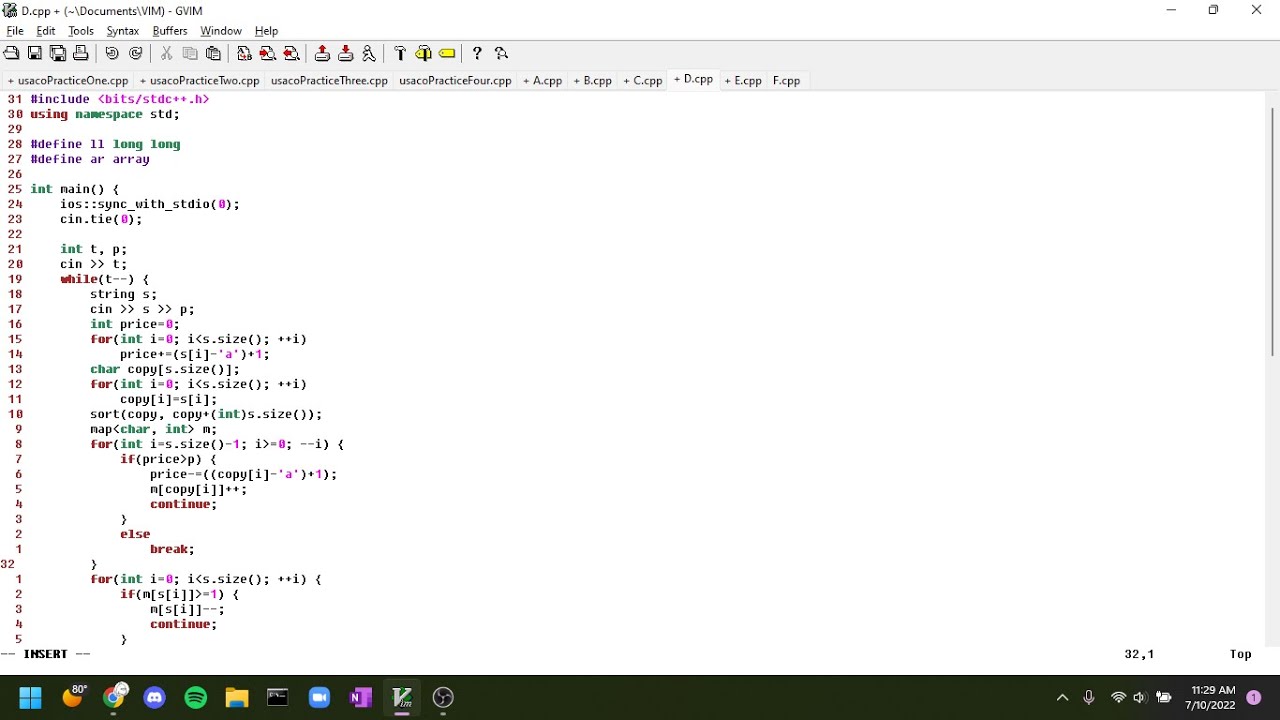Switch to usacoPracticeOne.cpp tab

(68, 80)
